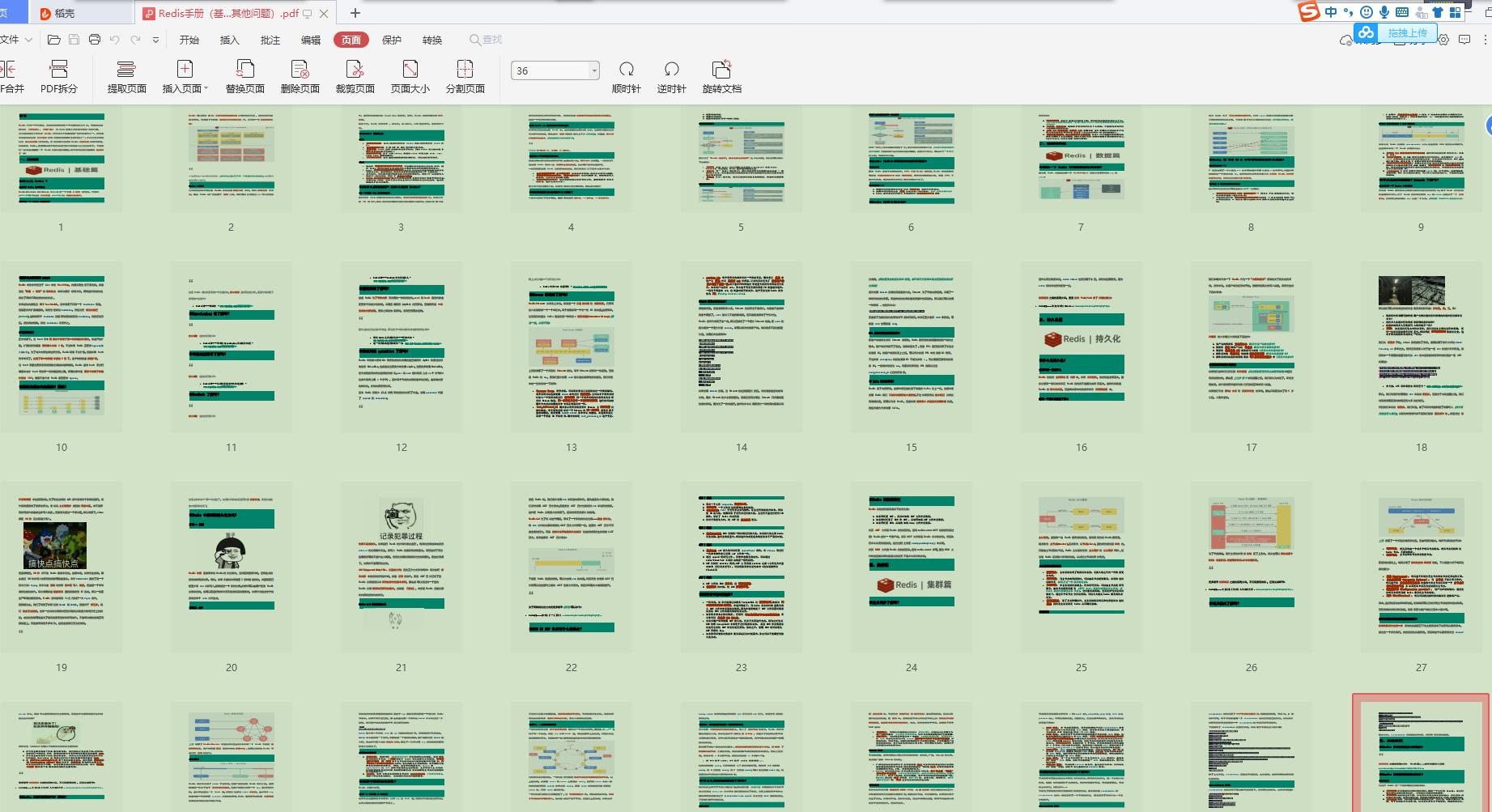This screenshot has width=1492, height=812.
Task: Expand the 插入页面 dropdown arrow
Action: [206, 89]
